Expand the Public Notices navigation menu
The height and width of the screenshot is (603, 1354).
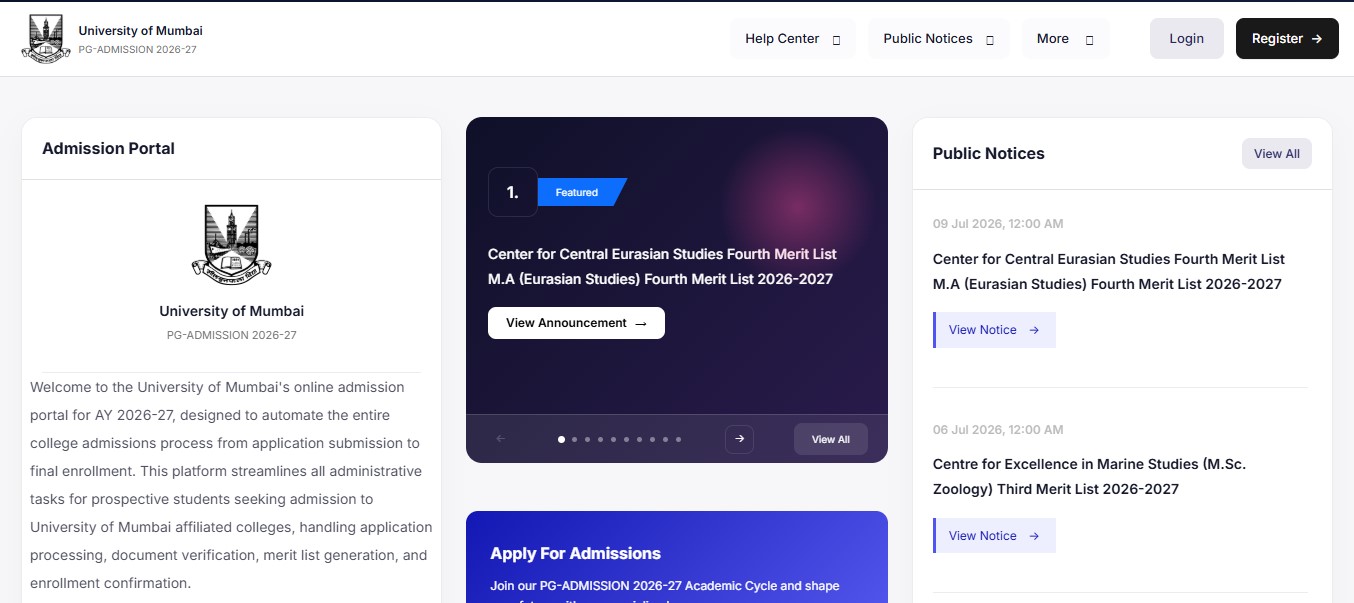[939, 39]
